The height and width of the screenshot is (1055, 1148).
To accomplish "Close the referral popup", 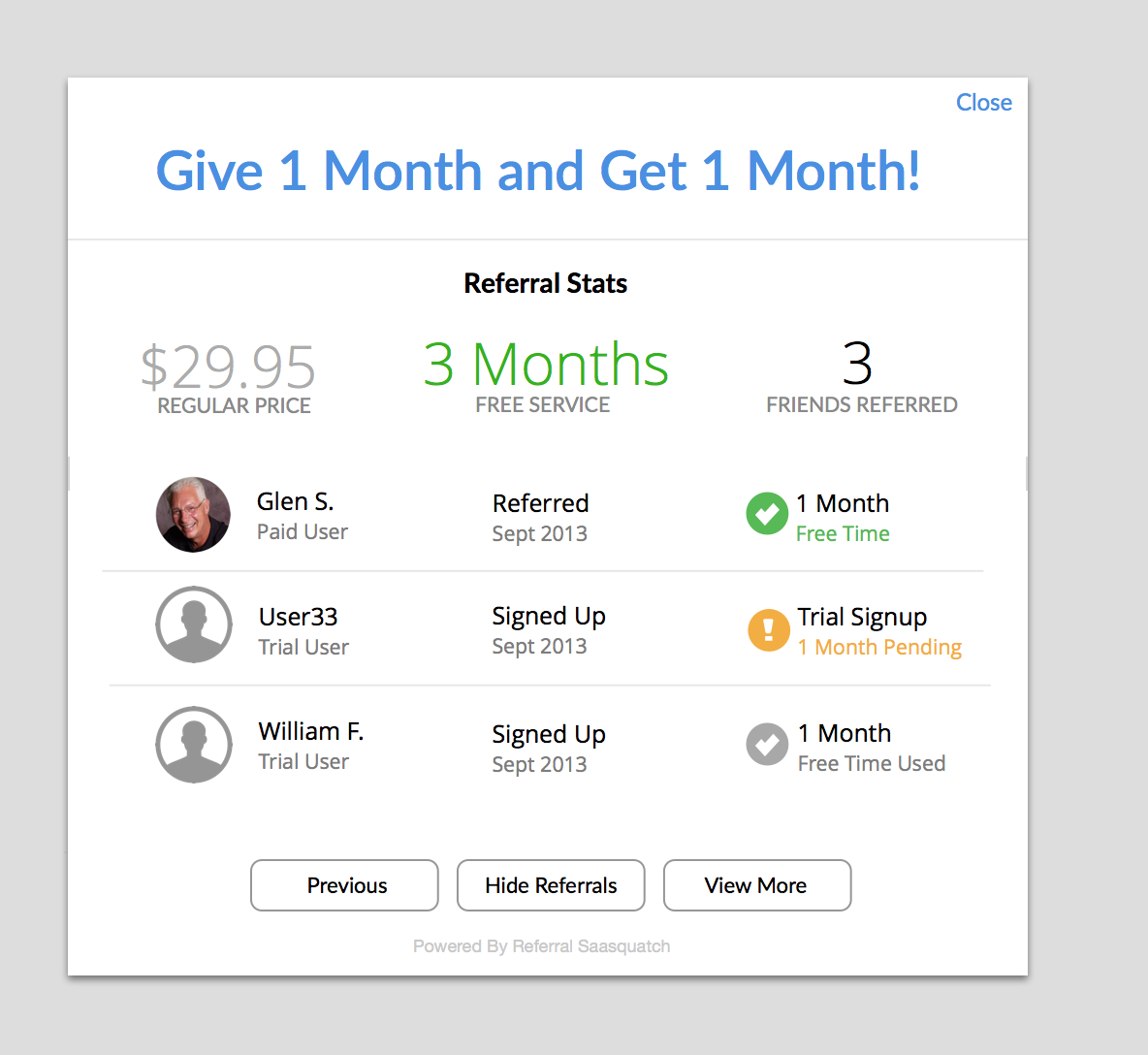I will point(983,103).
